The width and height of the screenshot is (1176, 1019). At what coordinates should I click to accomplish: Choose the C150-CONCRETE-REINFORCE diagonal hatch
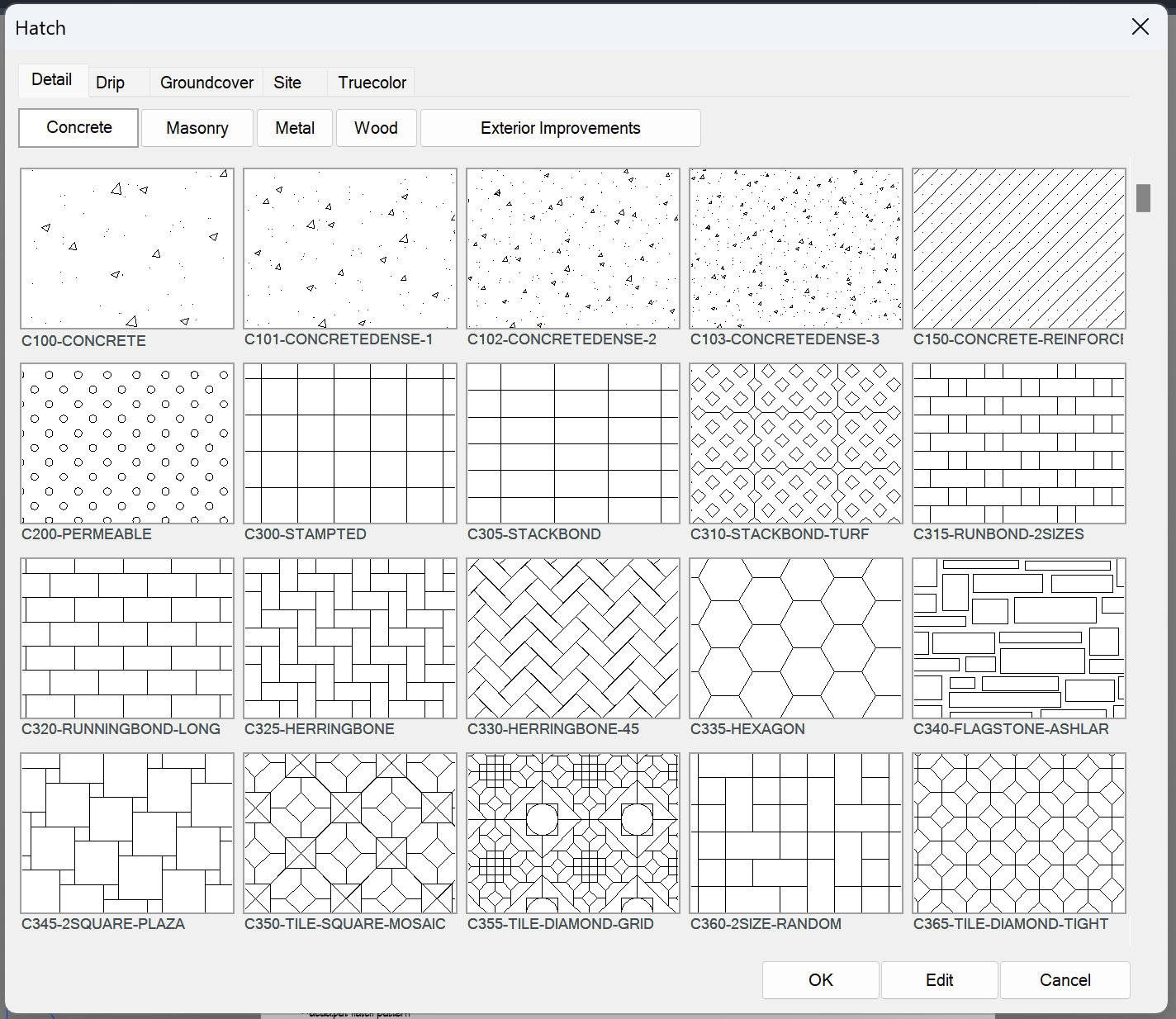coord(1019,249)
